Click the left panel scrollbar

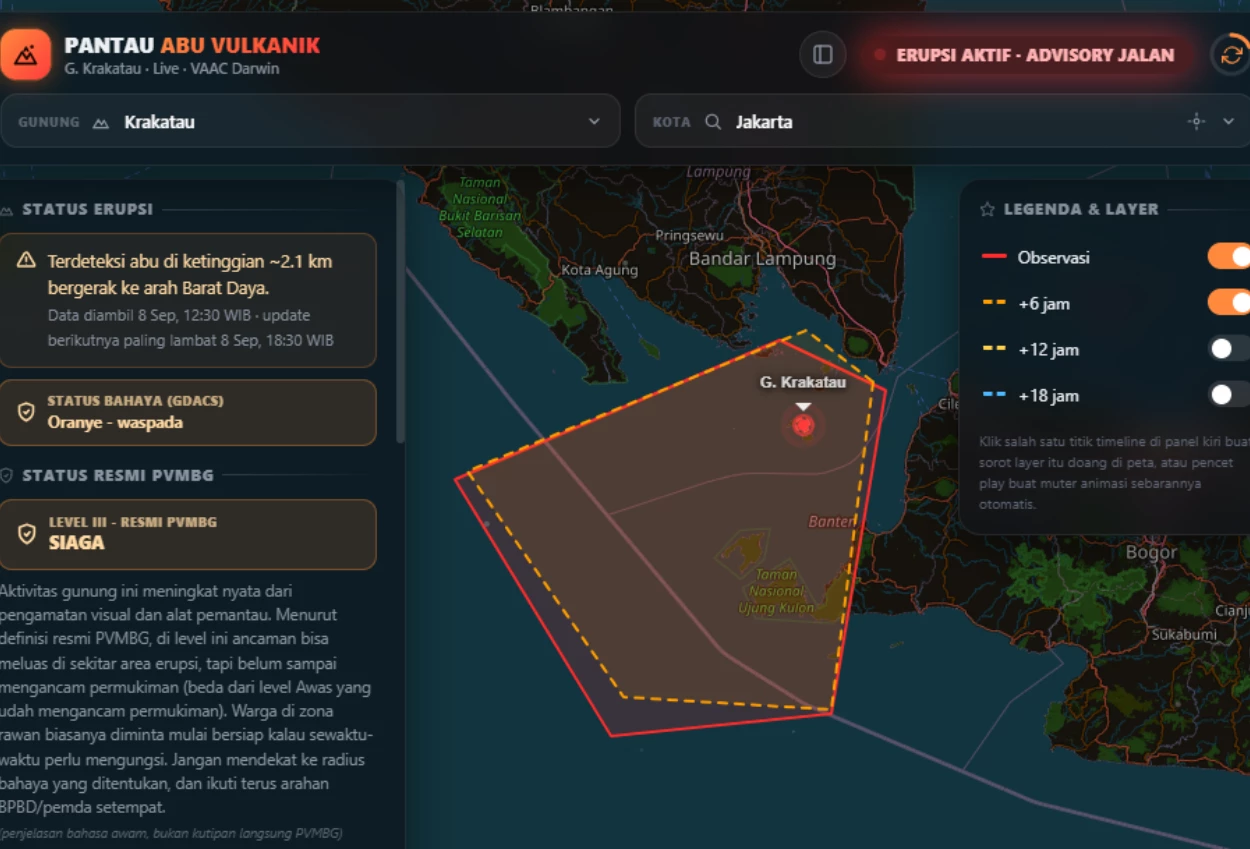[401, 311]
